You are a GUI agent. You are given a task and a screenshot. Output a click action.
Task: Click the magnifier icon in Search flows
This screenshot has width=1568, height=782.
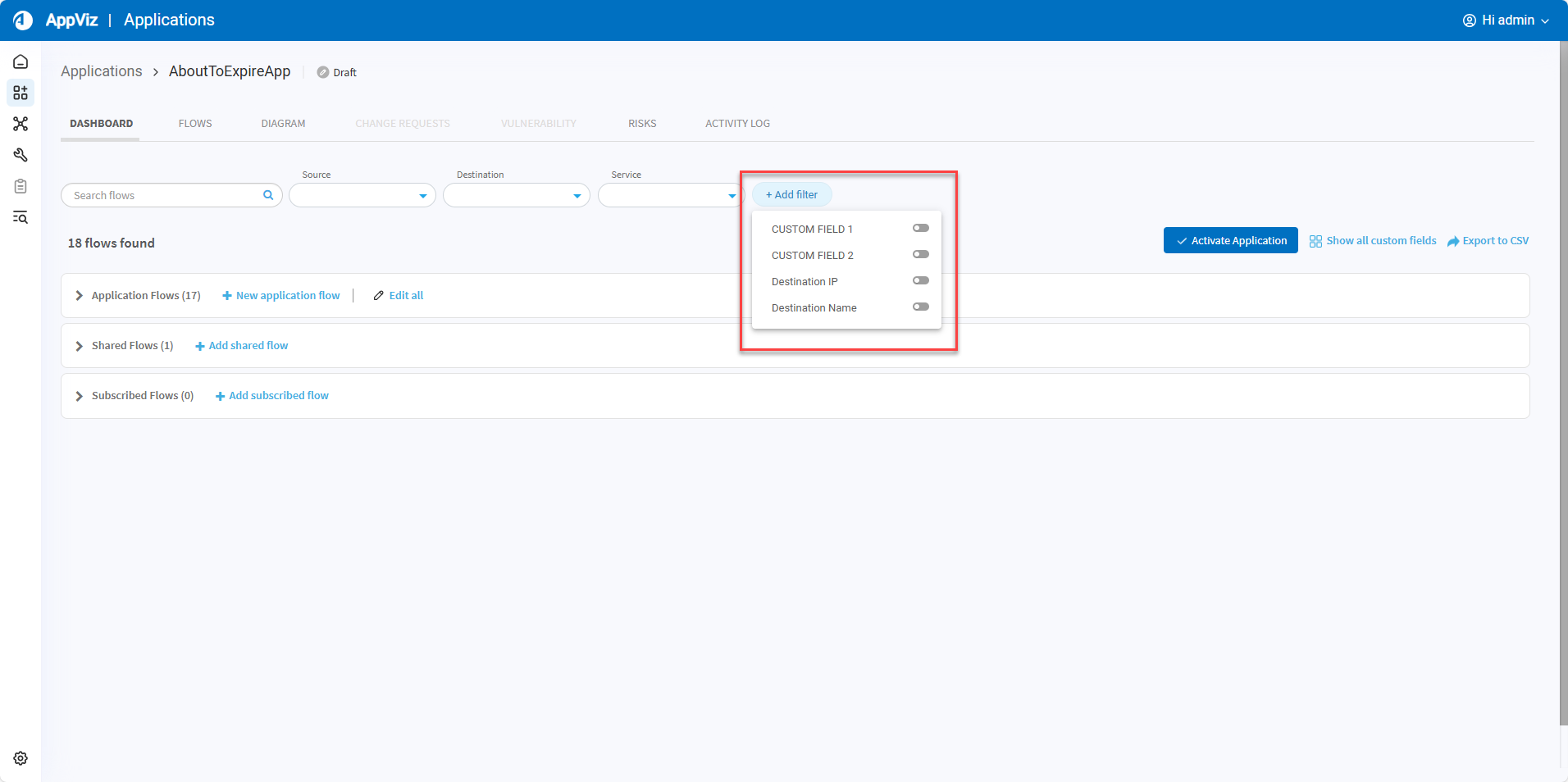pyautogui.click(x=267, y=195)
